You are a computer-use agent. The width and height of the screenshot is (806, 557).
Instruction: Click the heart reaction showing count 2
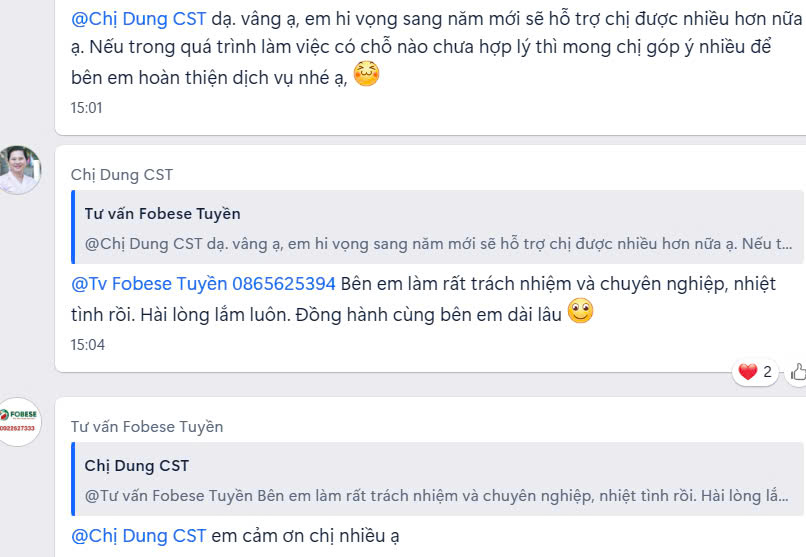click(755, 372)
